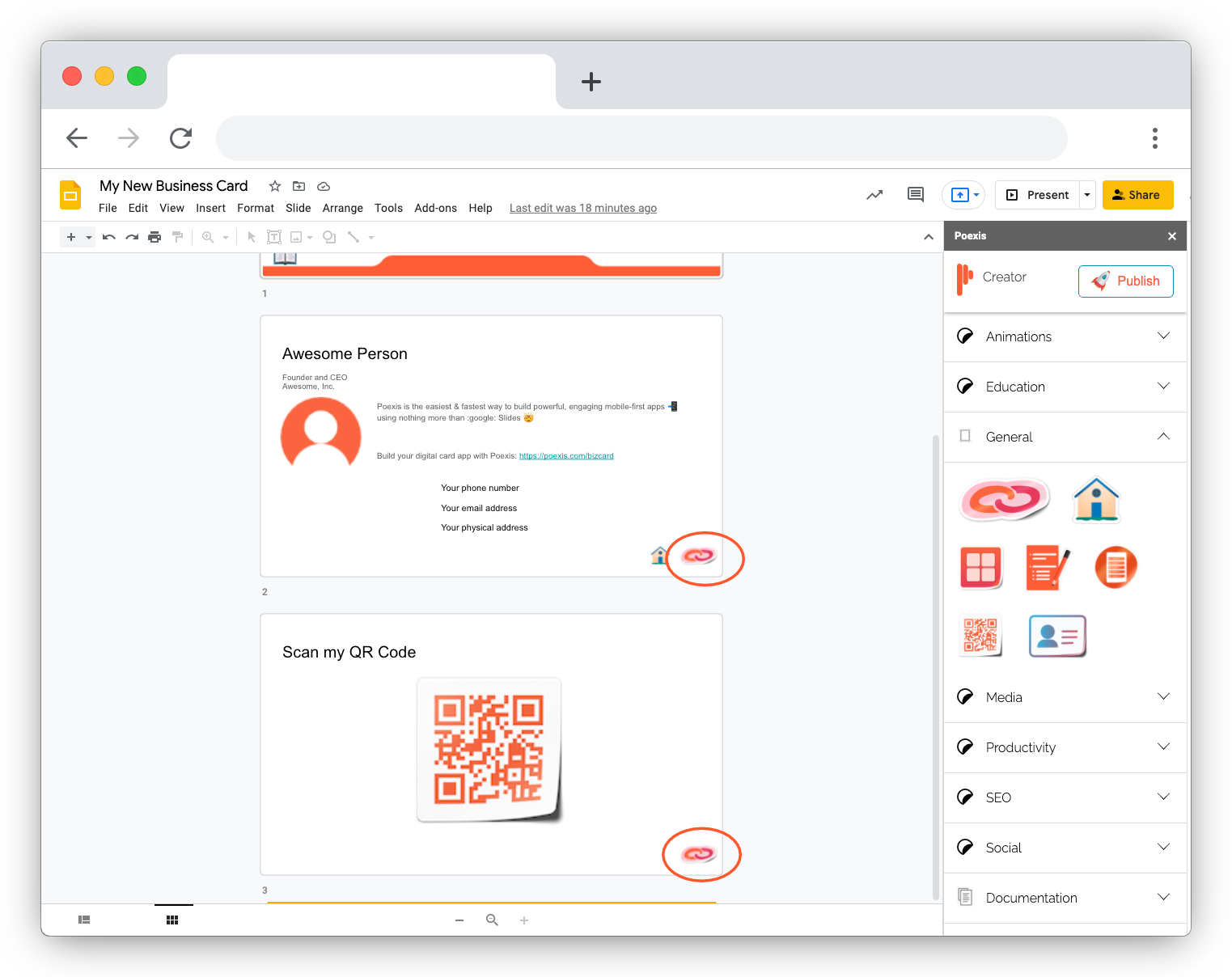Open the Last edit was 18 minutes ago link
This screenshot has width=1232, height=977.
pyautogui.click(x=583, y=208)
